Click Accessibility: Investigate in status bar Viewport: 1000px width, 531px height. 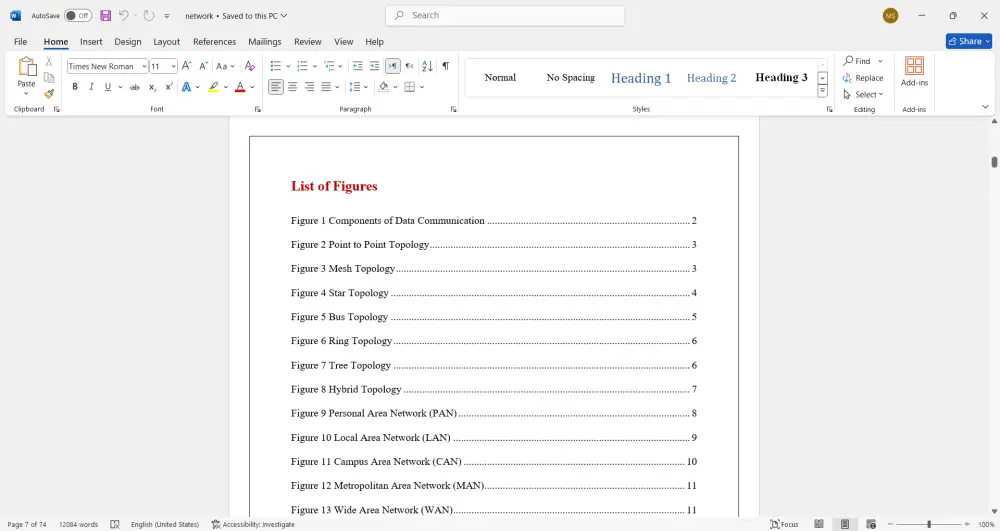(253, 524)
